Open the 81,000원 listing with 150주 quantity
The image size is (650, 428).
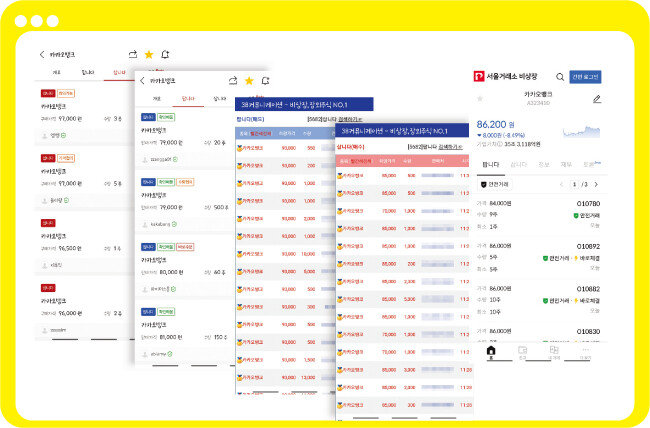pos(185,333)
